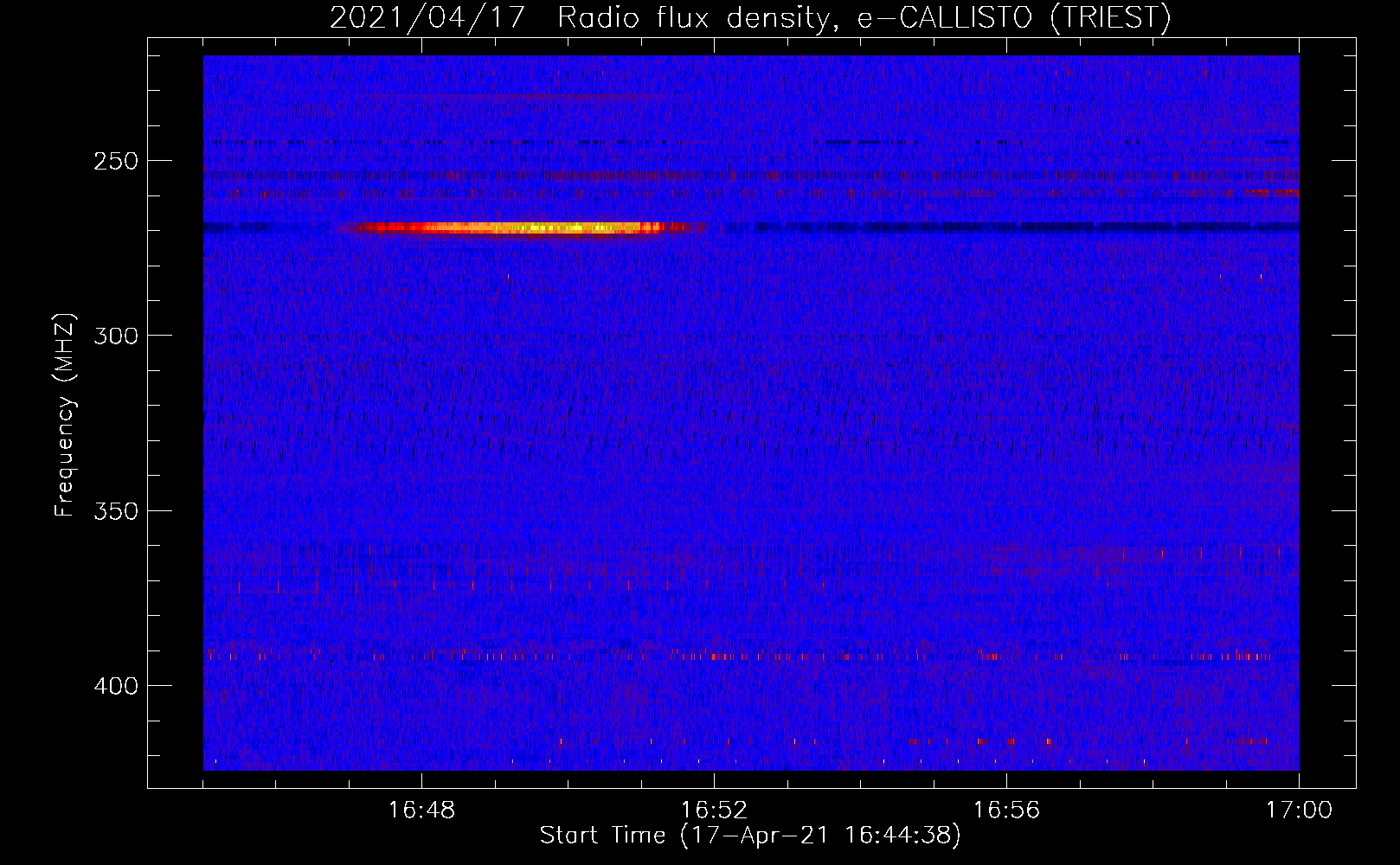Click the 16:56 time tick label
Viewport: 1400px width, 865px height.
[1006, 811]
